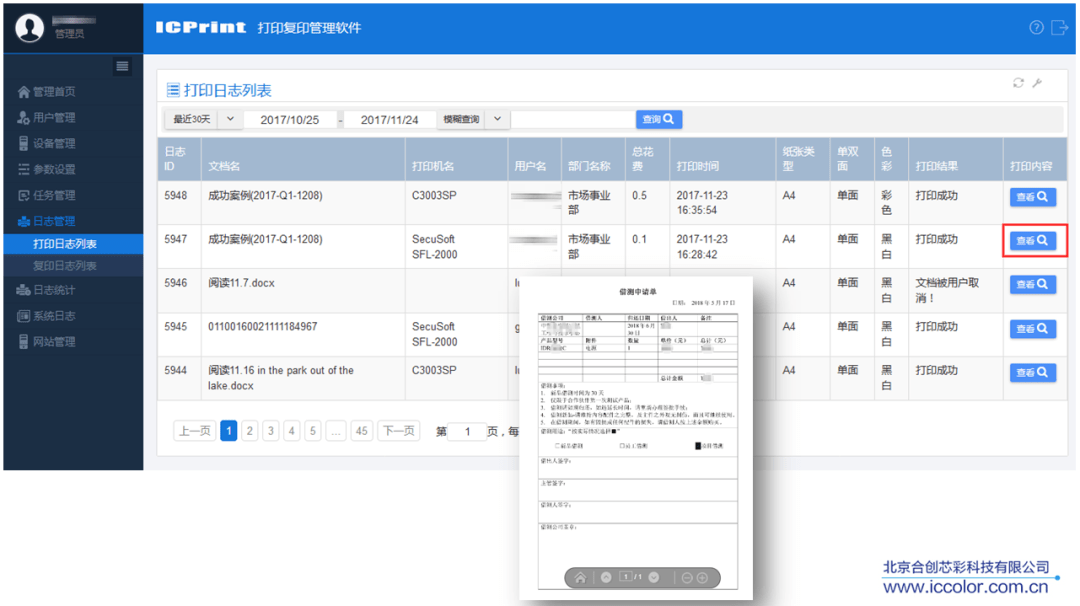Viewport: 1080px width, 606px height.
Task: Open the wrench settings icon above the table
Action: pos(1038,85)
